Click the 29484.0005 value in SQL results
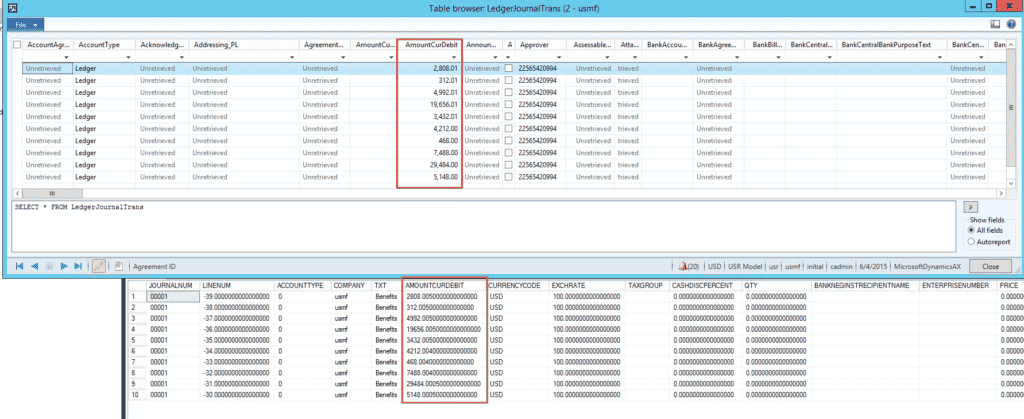Screen dimensions: 1024x419 [x=443, y=384]
